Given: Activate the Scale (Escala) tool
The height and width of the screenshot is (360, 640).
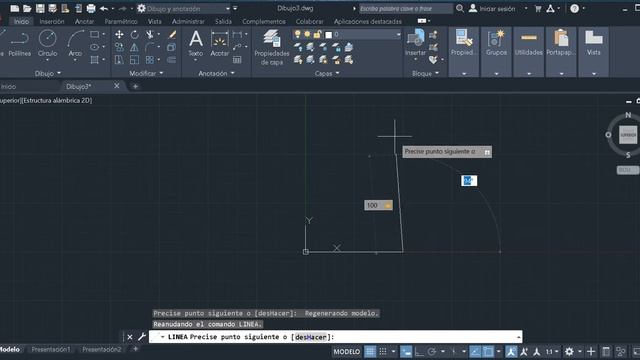Looking at the screenshot, I should [x=135, y=60].
